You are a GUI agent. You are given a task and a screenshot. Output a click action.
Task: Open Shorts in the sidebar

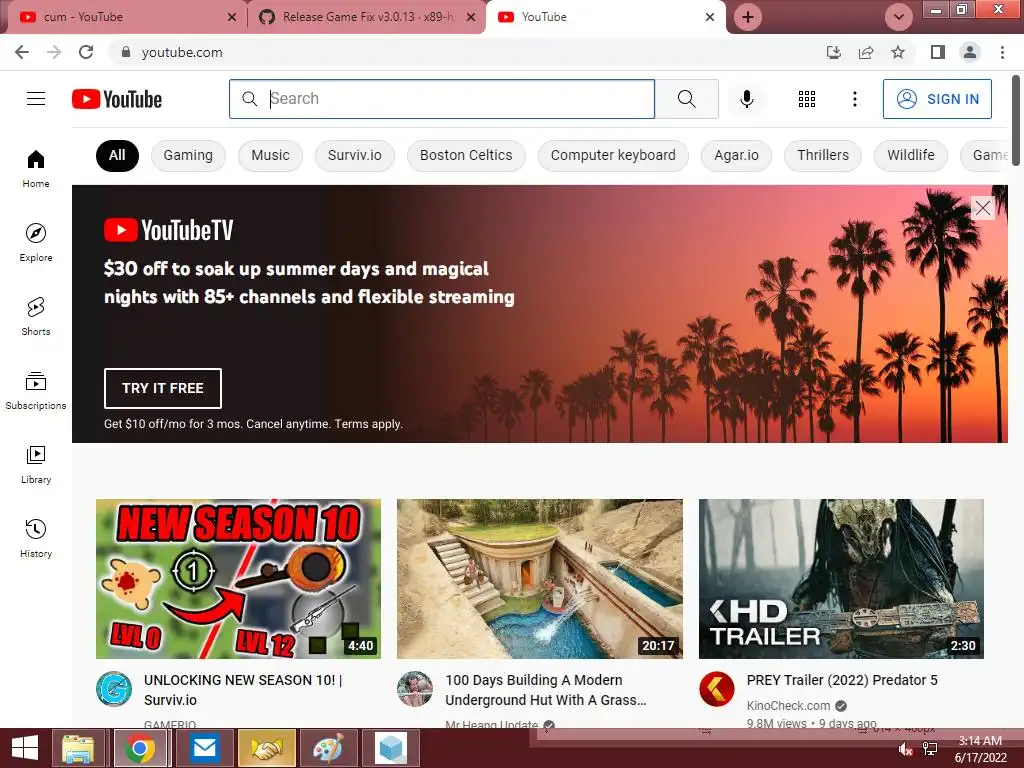click(x=36, y=316)
